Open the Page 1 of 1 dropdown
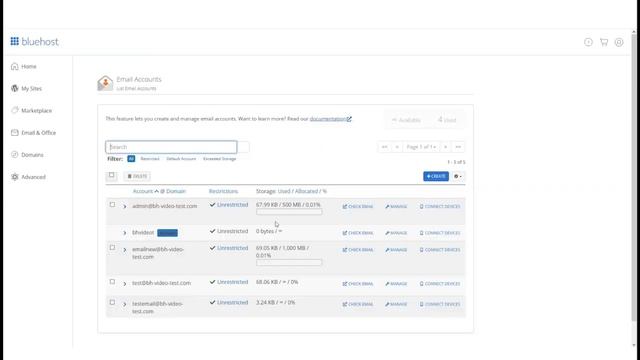The width and height of the screenshot is (640, 360). [x=421, y=147]
